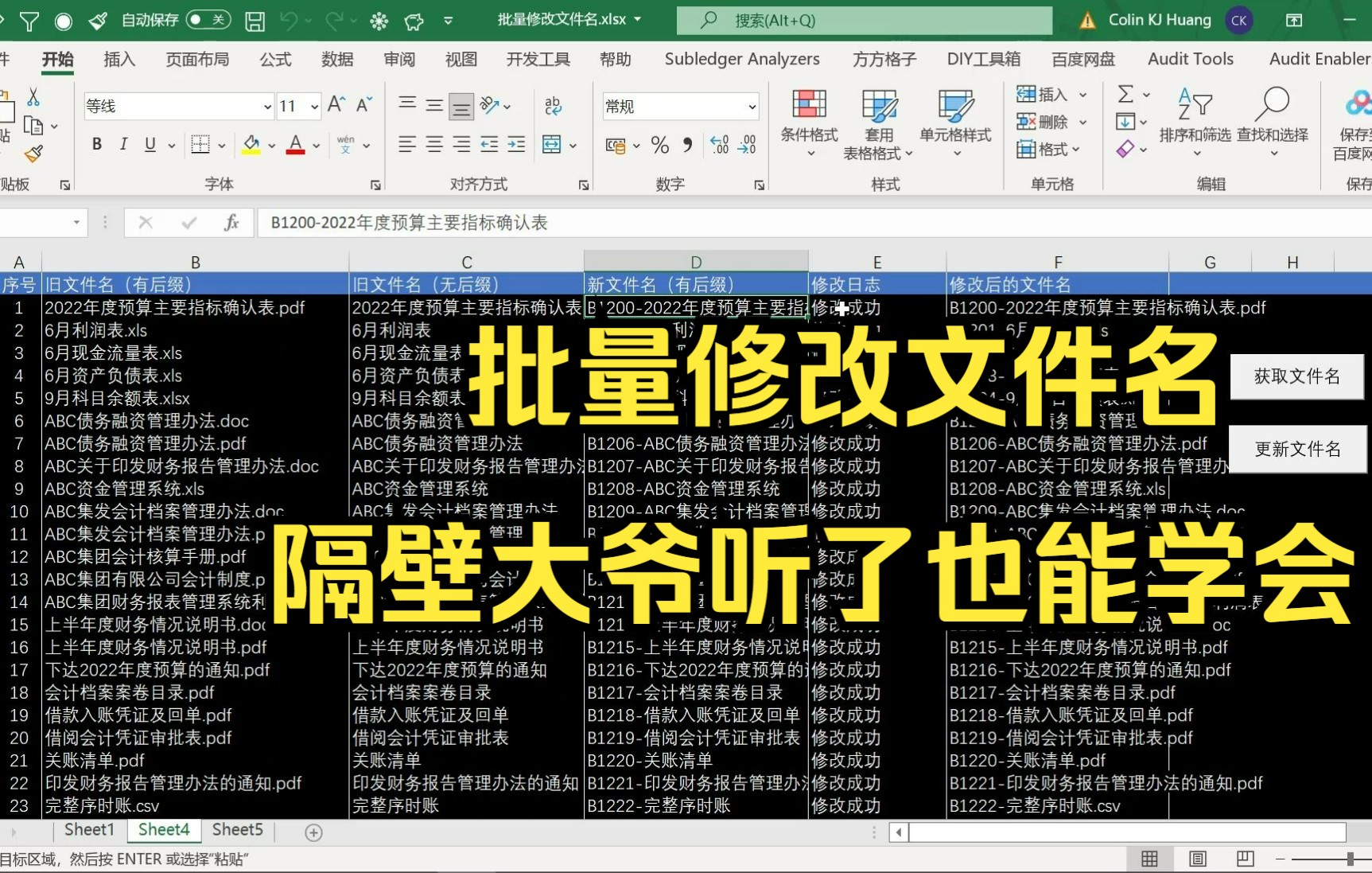Select the Format Painter brush icon
Viewport: 1372px width, 873px height.
(33, 154)
